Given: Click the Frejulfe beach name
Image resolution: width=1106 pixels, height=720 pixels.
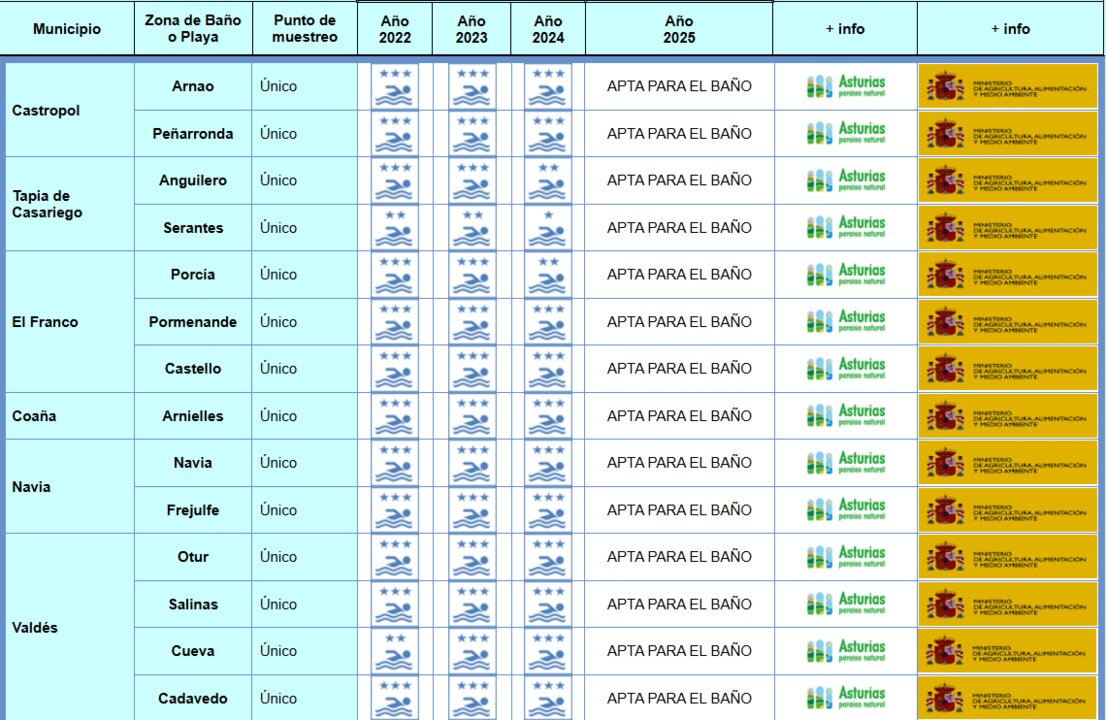Looking at the screenshot, I should tap(193, 510).
